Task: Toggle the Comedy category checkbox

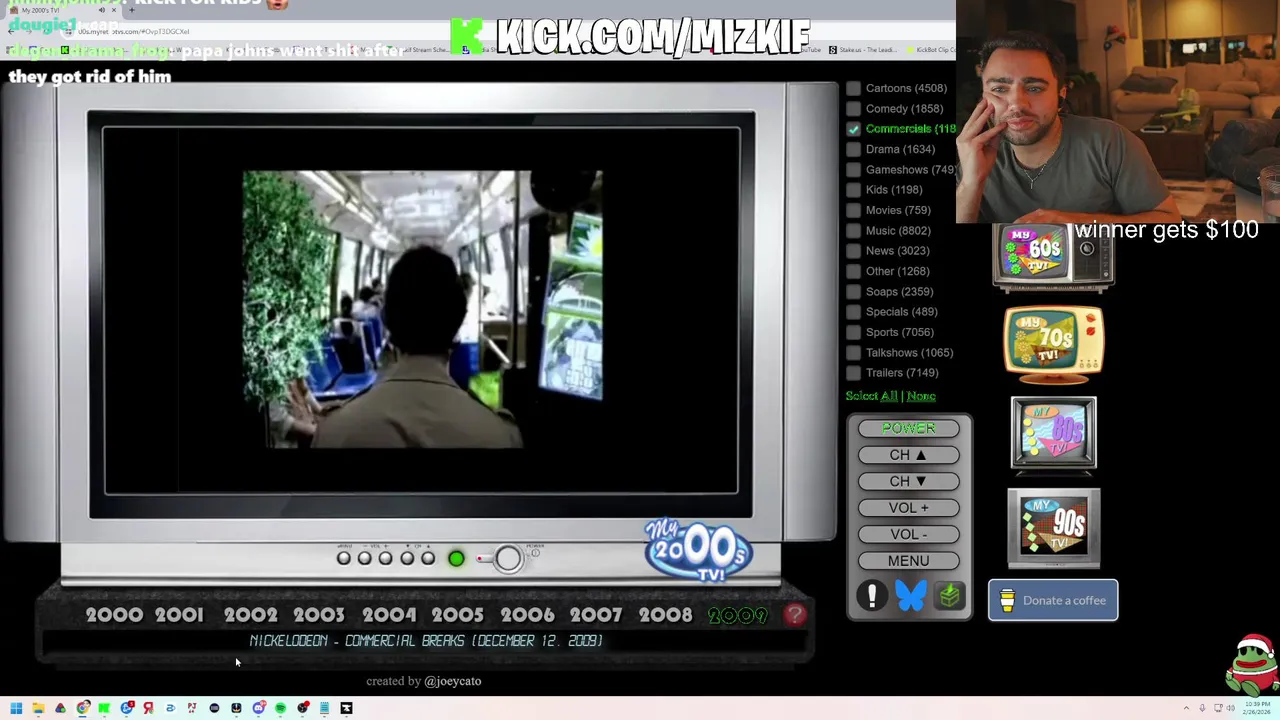Action: click(853, 108)
